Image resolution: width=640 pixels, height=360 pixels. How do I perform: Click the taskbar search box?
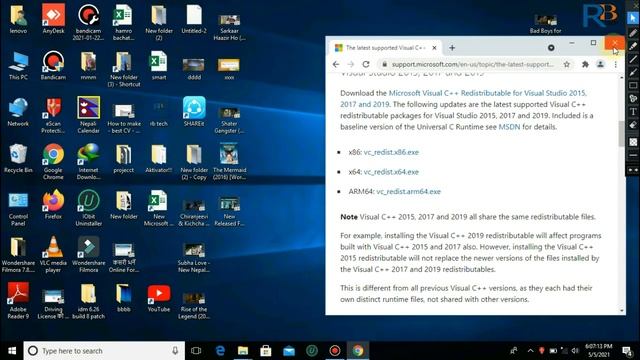(104, 351)
